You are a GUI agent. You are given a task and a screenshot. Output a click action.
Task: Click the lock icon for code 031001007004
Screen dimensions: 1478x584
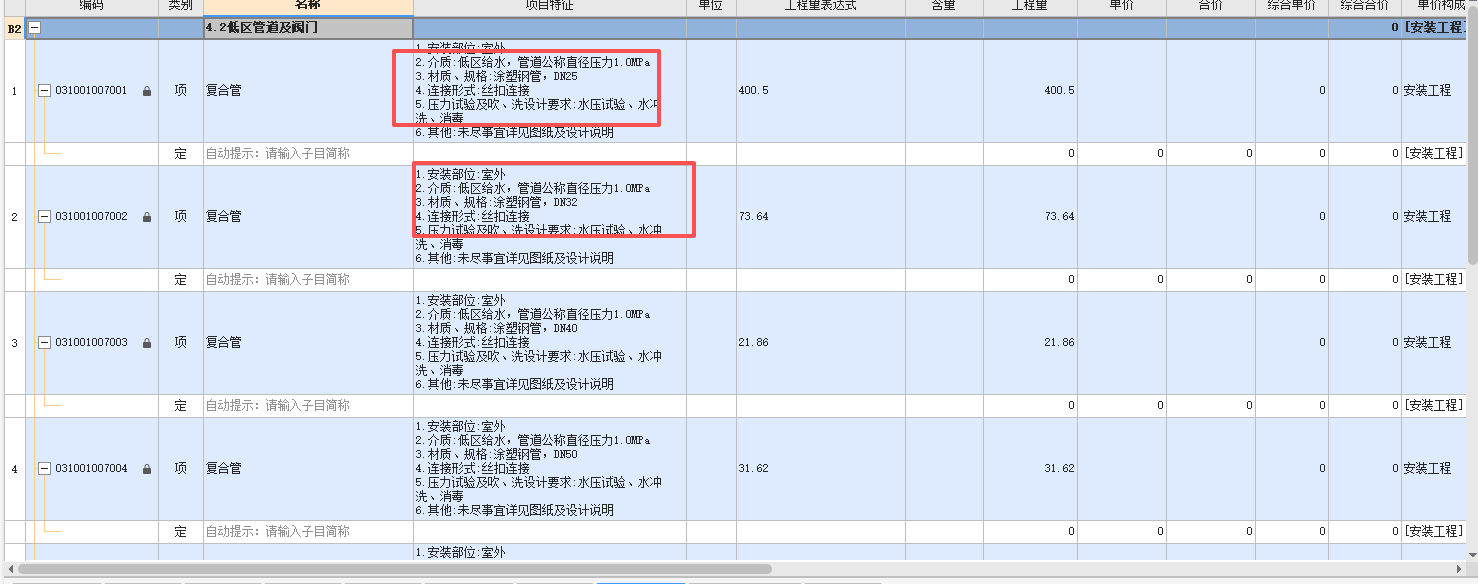pyautogui.click(x=146, y=468)
